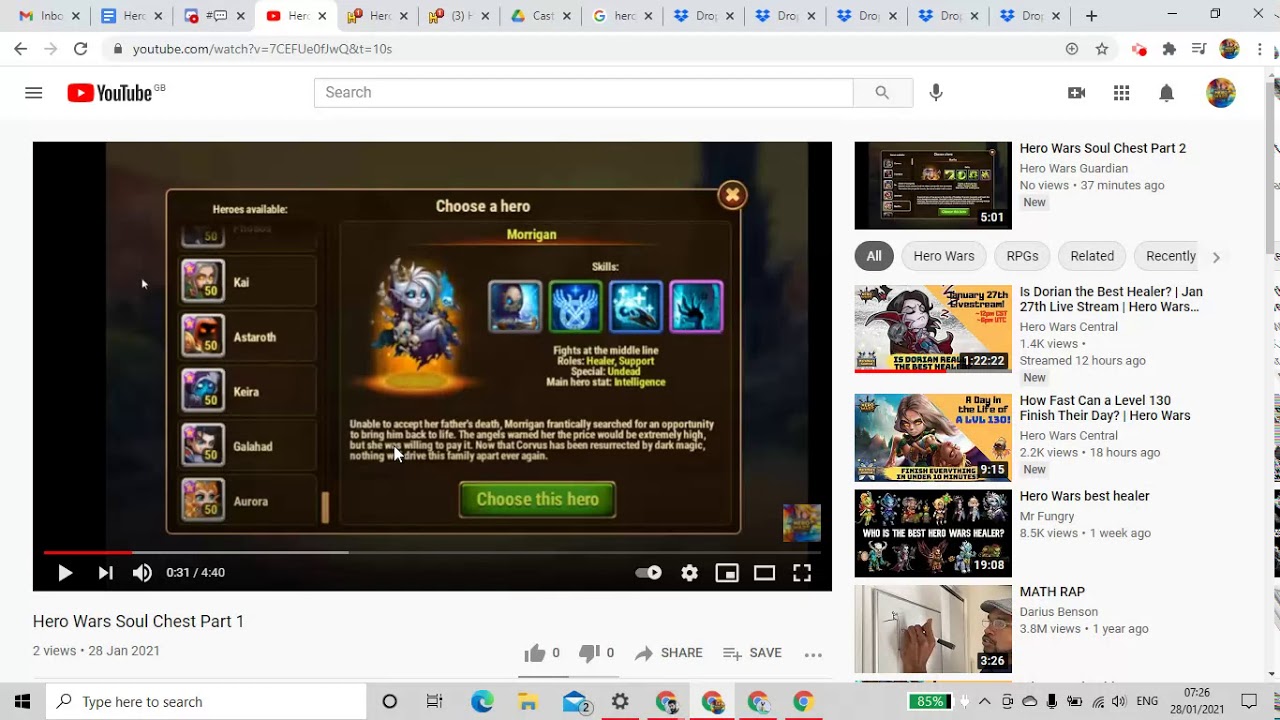
Task: Open Hero Wars Soul Chest Part 2 thumbnail
Action: [933, 185]
